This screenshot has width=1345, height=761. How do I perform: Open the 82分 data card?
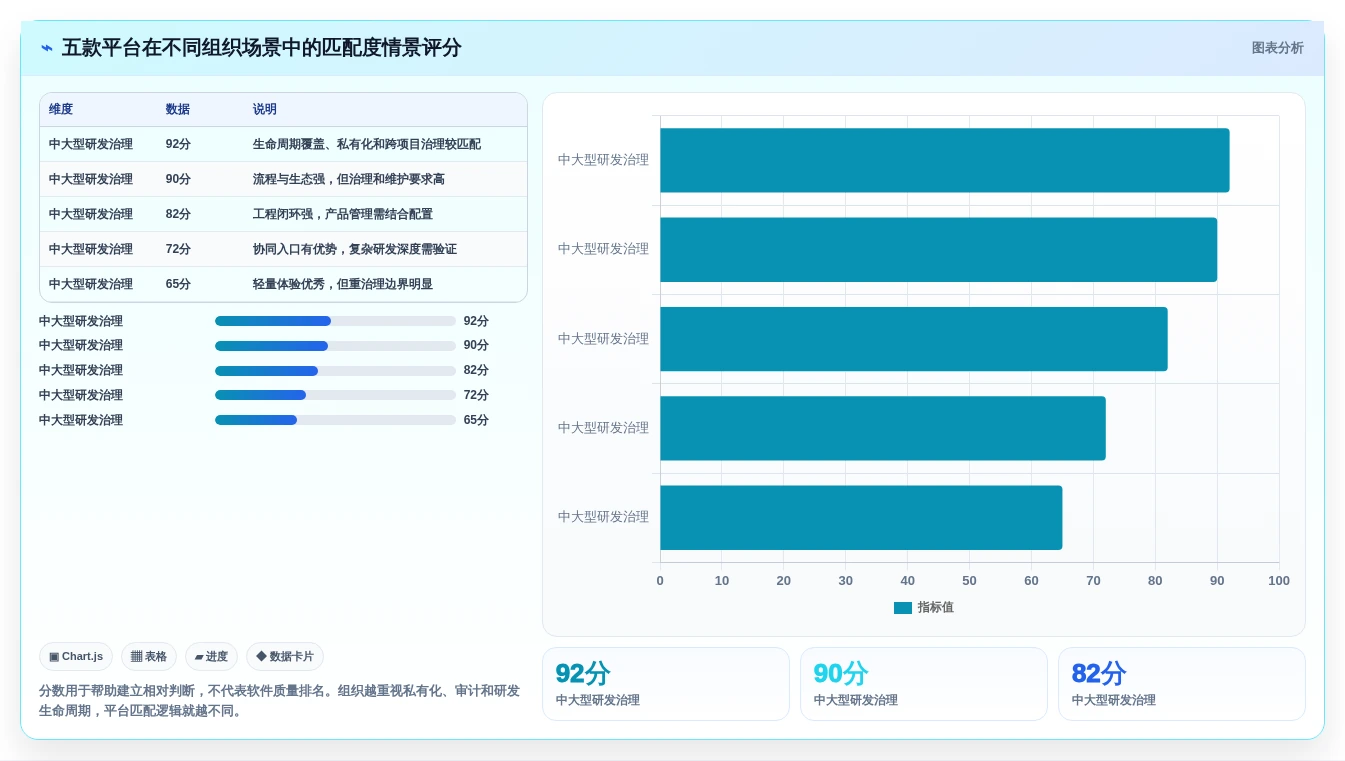tap(1182, 684)
